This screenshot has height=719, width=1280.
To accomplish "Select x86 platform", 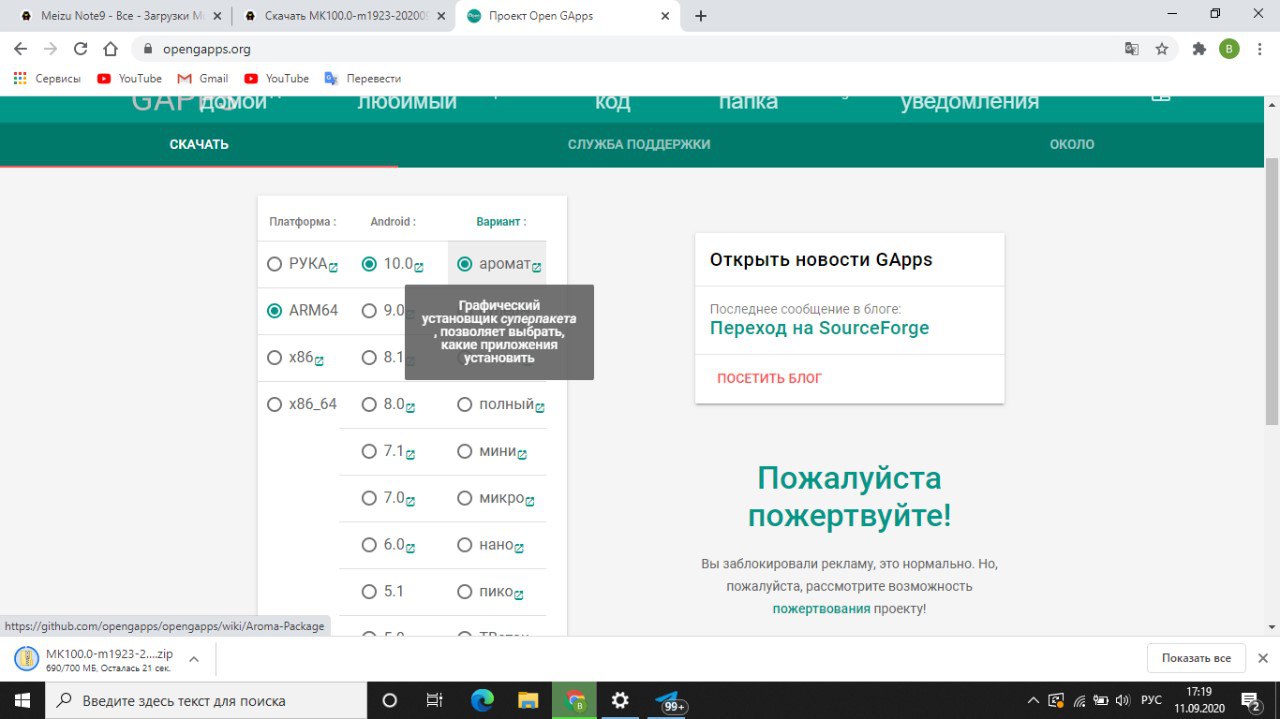I will tap(275, 357).
